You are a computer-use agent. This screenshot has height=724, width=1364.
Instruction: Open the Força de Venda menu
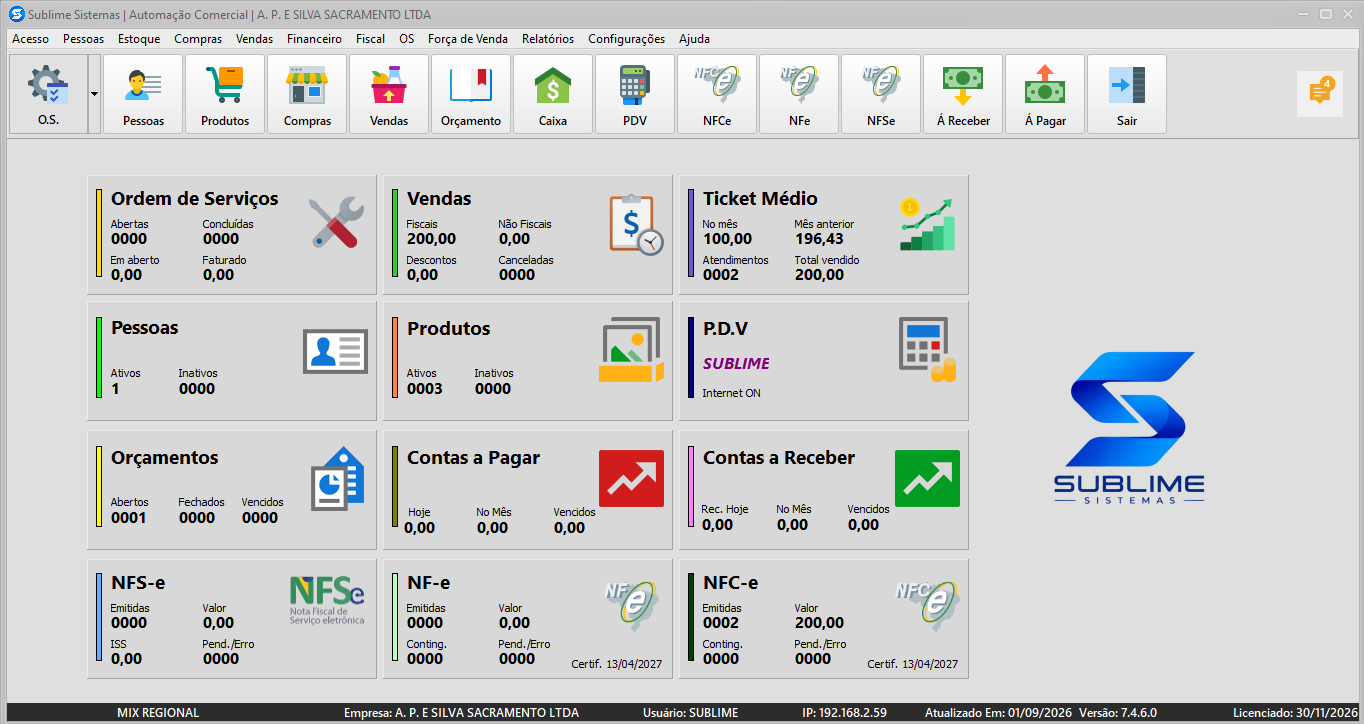point(467,39)
